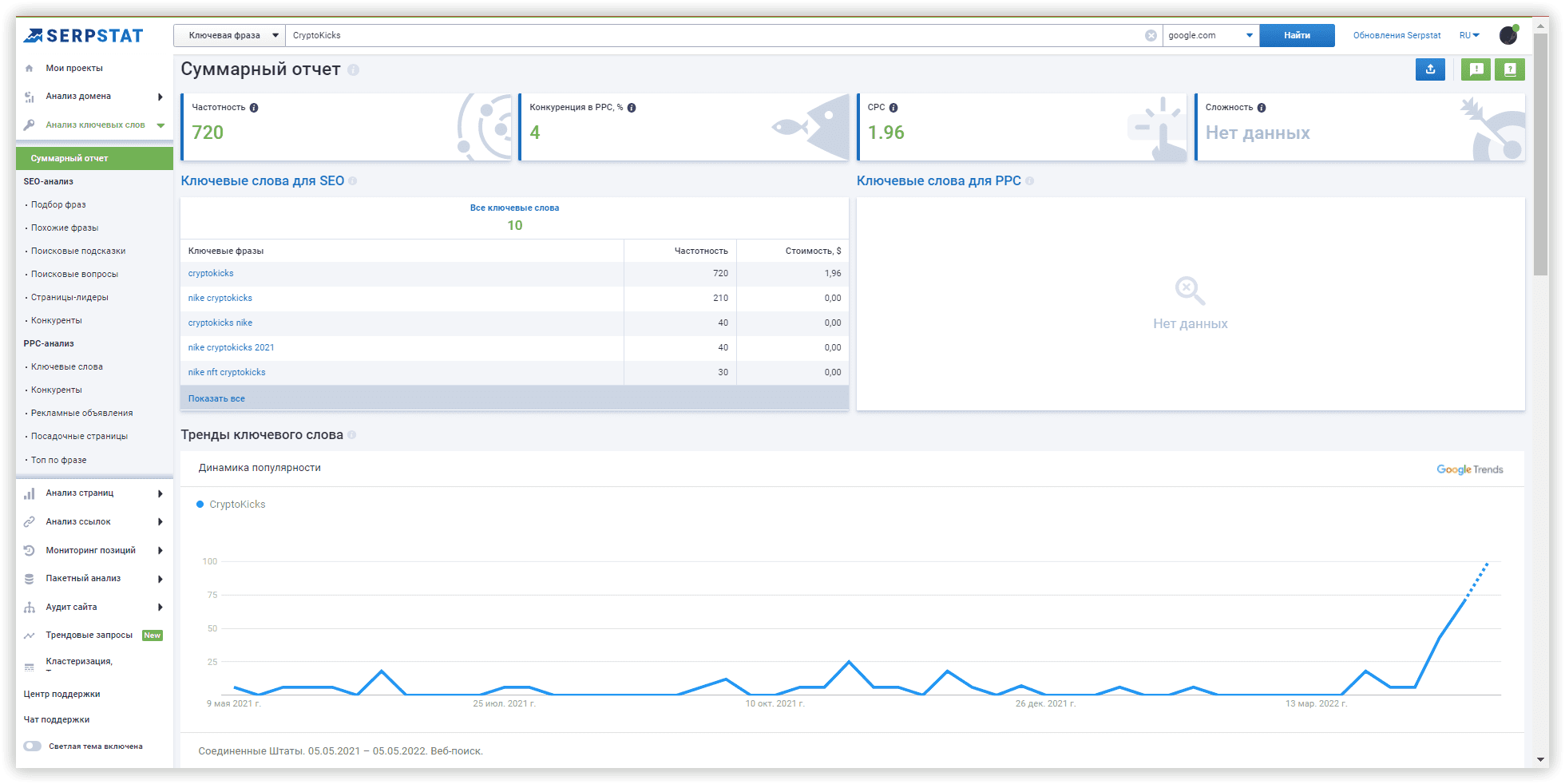
Task: Click the scrollbar down arrow
Action: [1541, 760]
